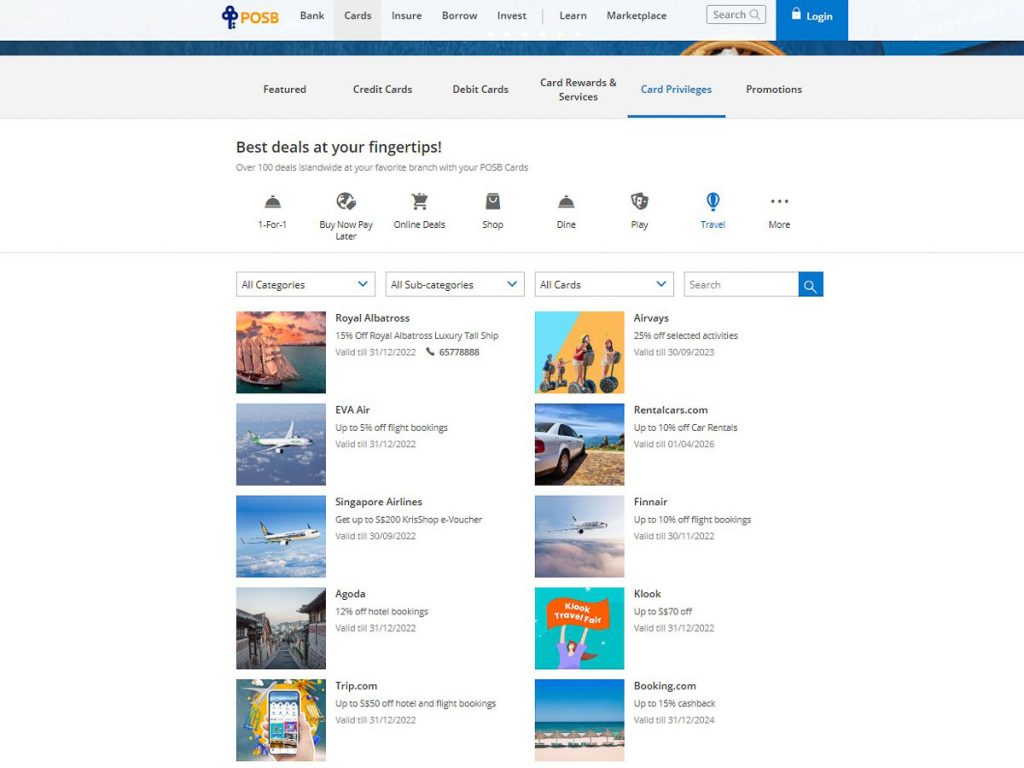Open the Insure menu
Screen dimensions: 1024x768
[x=406, y=16]
